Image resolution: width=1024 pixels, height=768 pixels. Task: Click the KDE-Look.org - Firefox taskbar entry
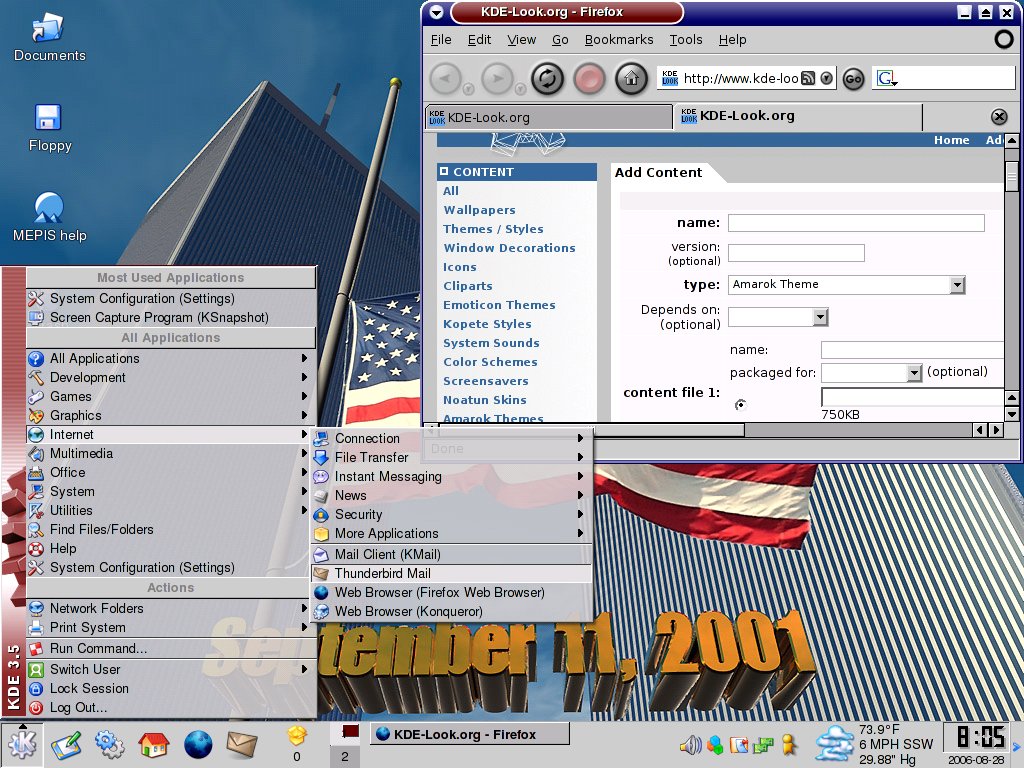(470, 734)
